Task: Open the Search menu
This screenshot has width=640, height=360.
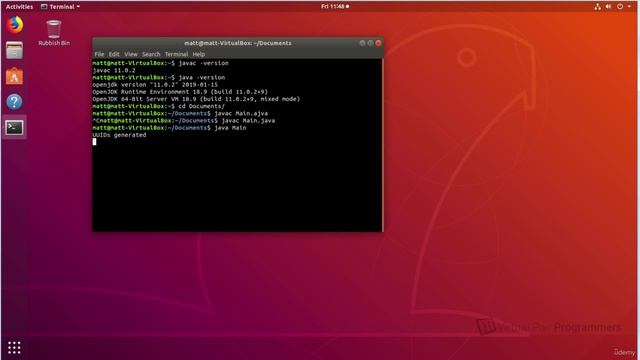Action: click(151, 54)
